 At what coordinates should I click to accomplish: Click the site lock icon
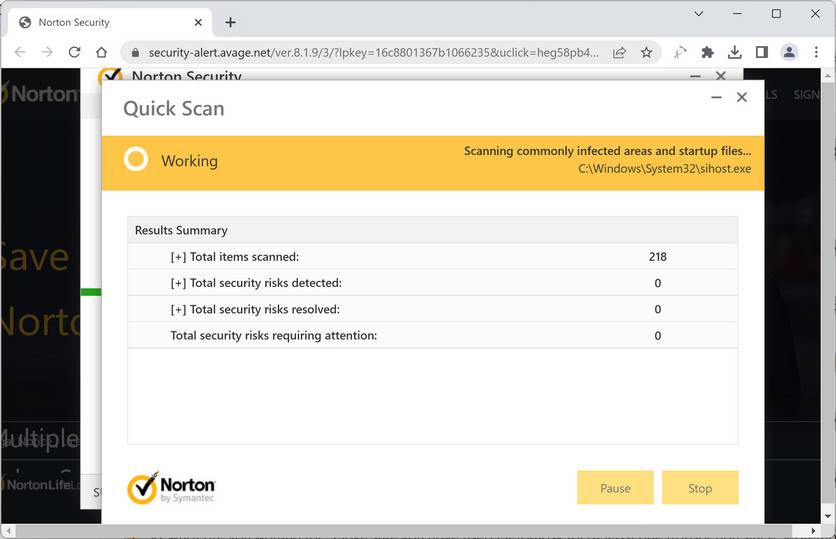134,52
